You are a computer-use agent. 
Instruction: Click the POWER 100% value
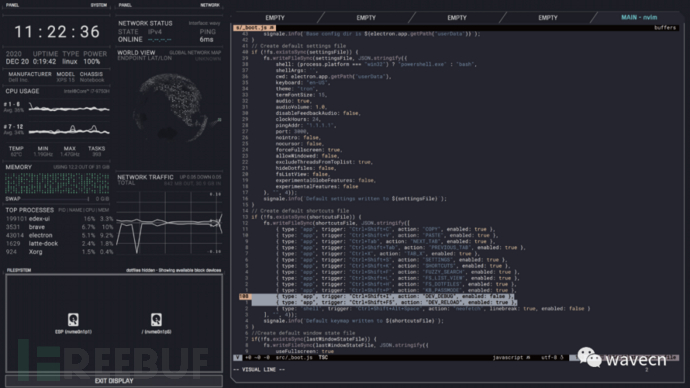[x=92, y=62]
